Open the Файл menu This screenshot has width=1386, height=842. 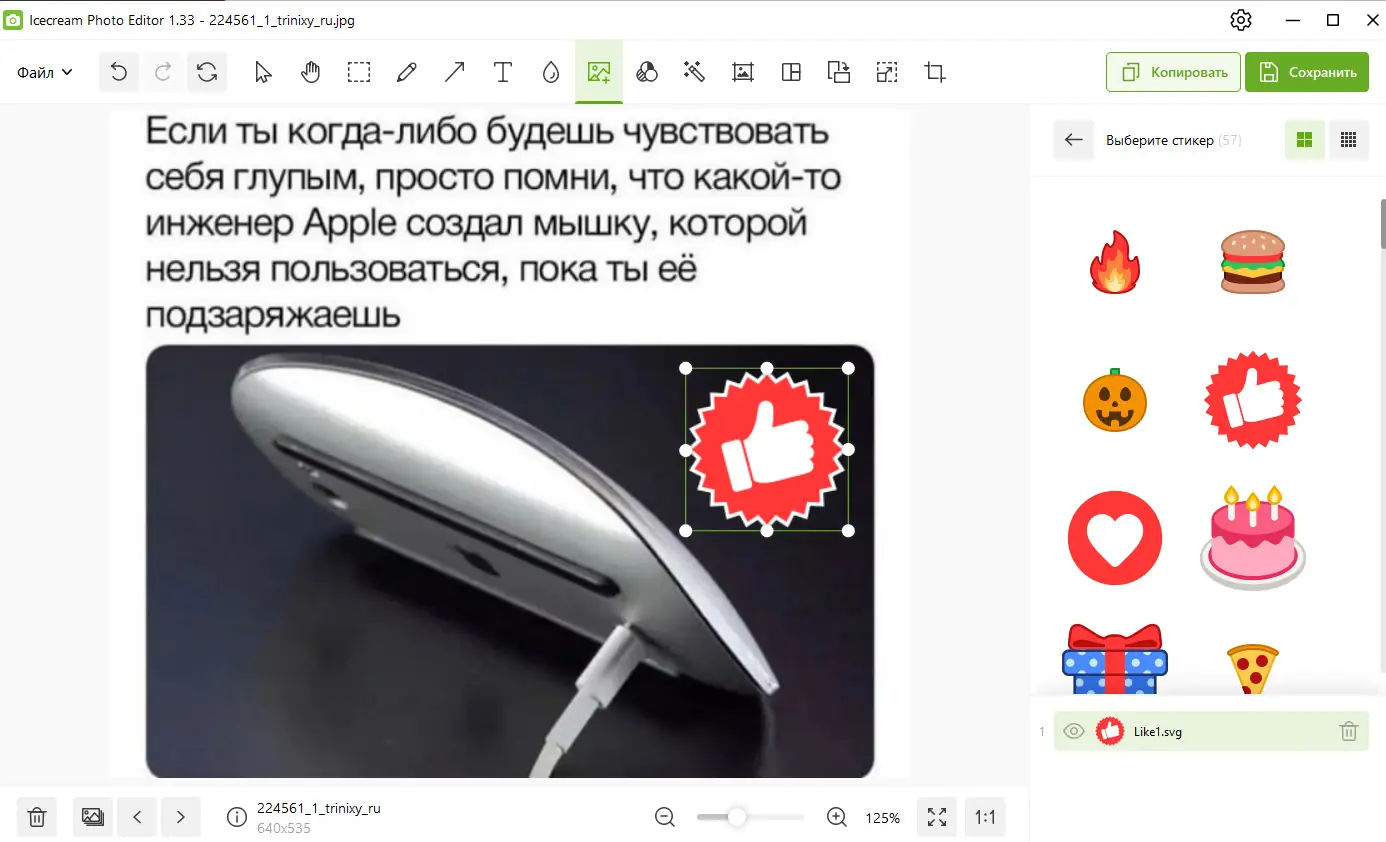42,71
